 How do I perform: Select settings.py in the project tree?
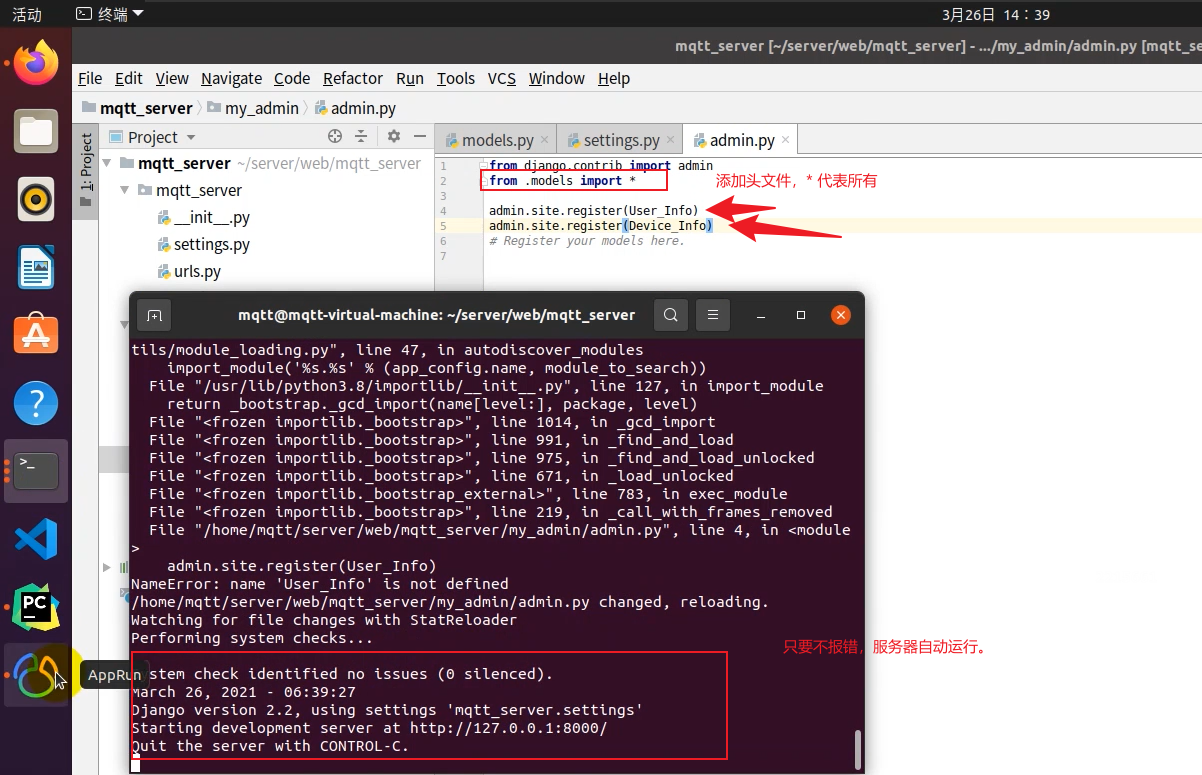(x=203, y=244)
